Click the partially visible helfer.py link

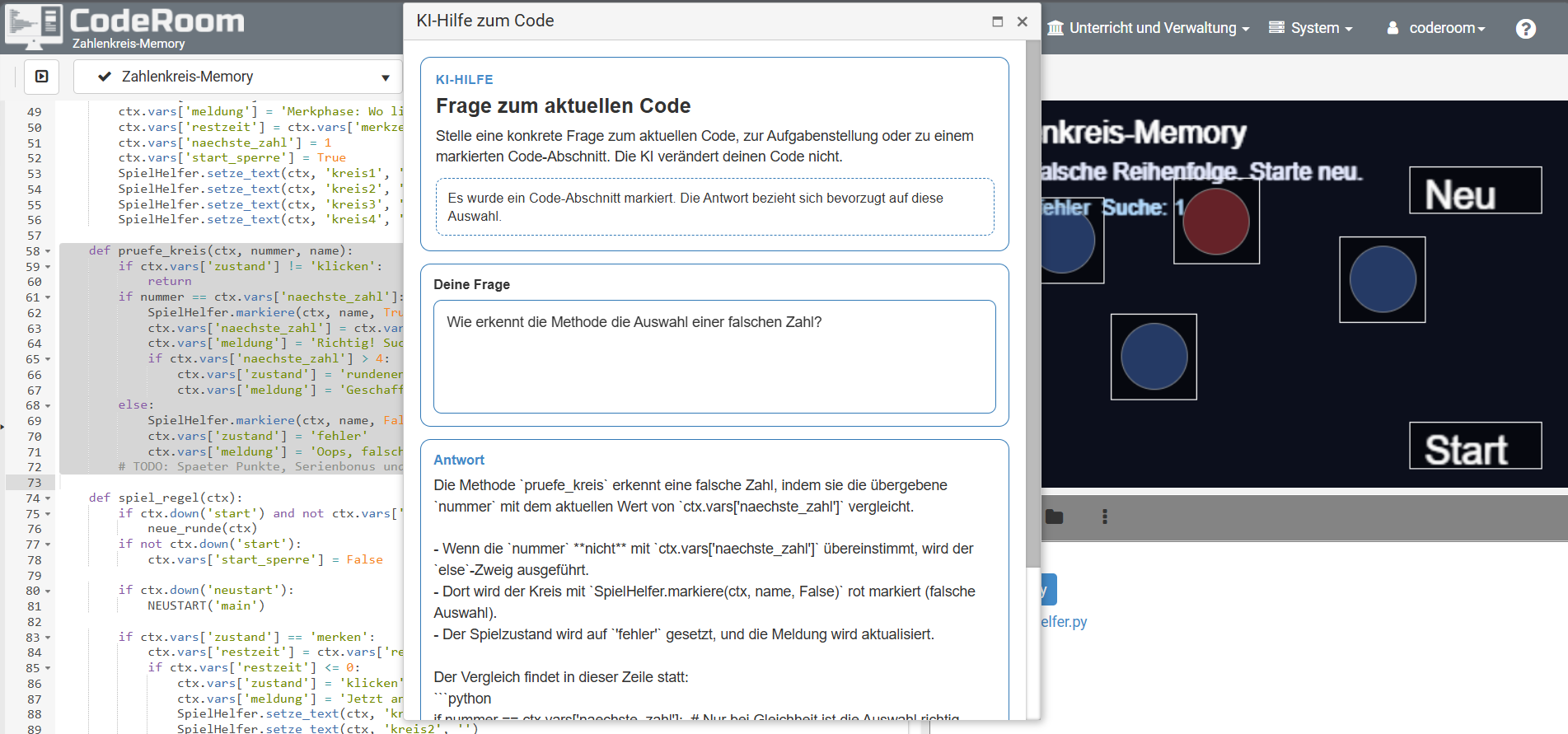1065,622
